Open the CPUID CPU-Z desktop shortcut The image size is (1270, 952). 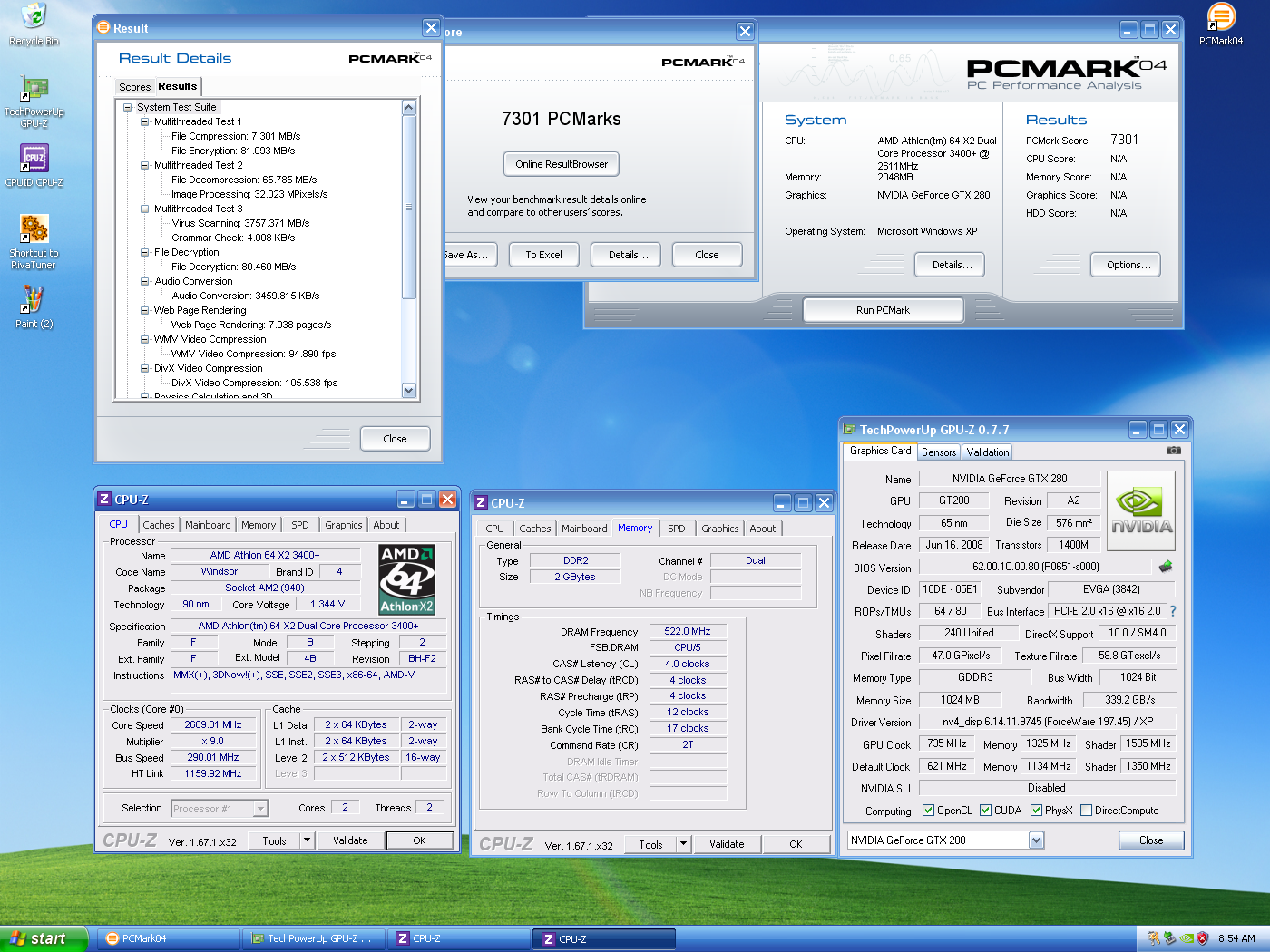(x=34, y=158)
